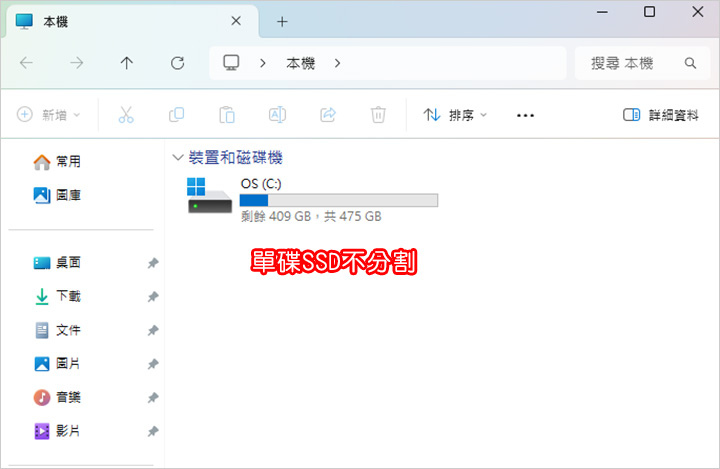The image size is (720, 469).
Task: Click the rename icon in toolbar
Action: 277,115
